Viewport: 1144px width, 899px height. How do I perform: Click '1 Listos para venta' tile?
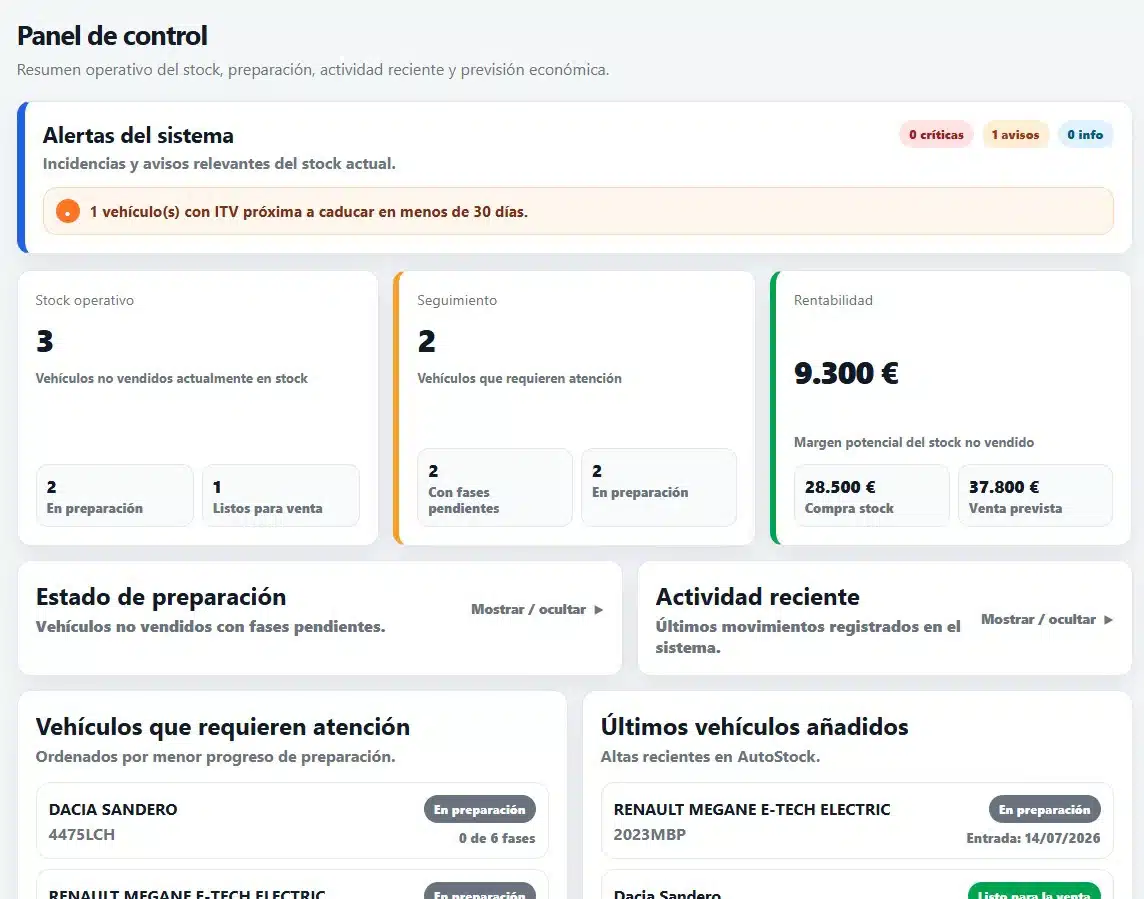coord(281,495)
